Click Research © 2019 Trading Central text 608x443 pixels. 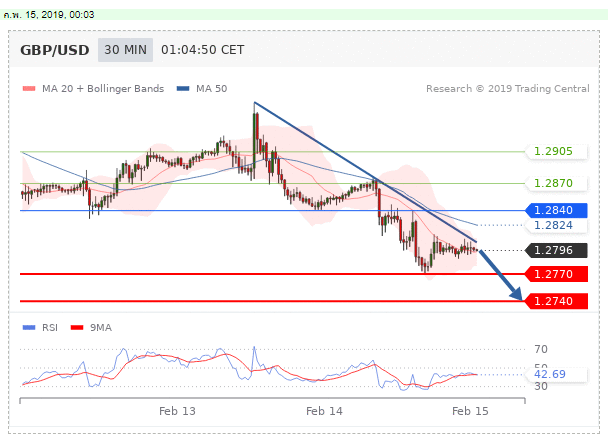tap(508, 88)
